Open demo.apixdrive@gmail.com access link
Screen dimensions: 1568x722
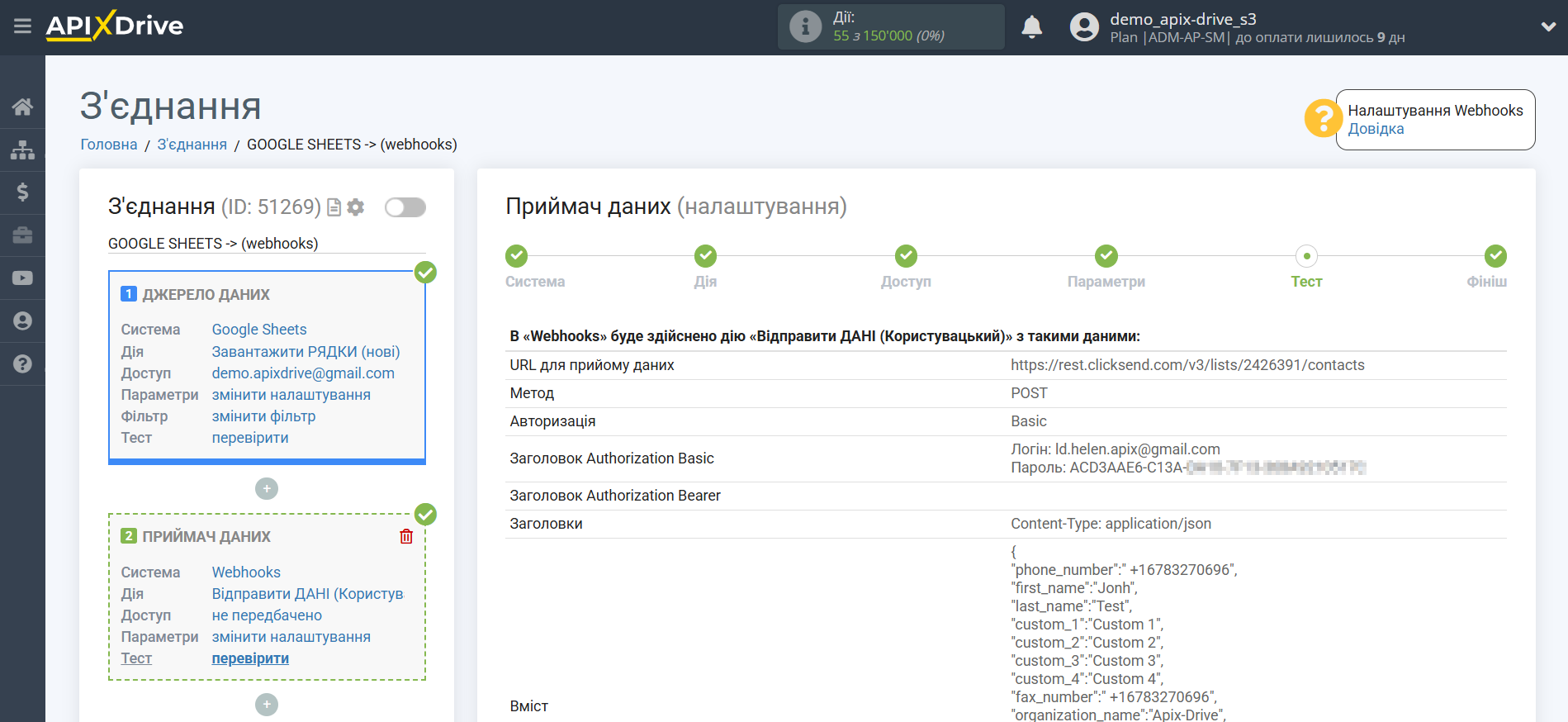pyautogui.click(x=303, y=373)
